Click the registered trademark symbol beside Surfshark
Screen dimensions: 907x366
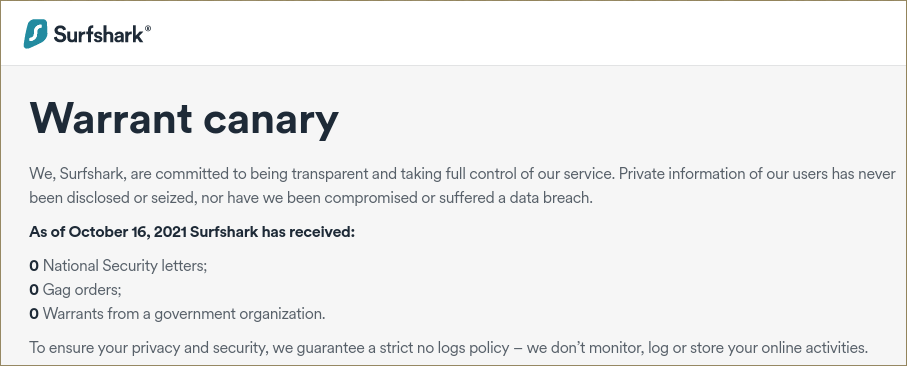point(148,28)
